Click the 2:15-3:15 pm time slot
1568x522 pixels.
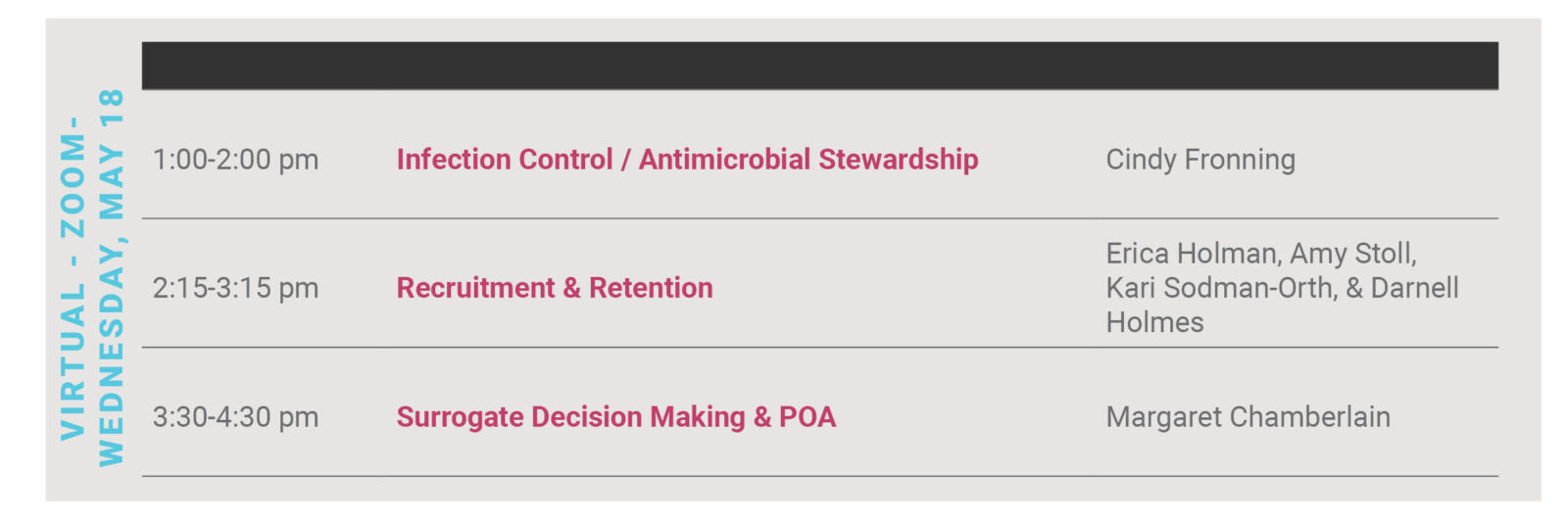pos(235,288)
